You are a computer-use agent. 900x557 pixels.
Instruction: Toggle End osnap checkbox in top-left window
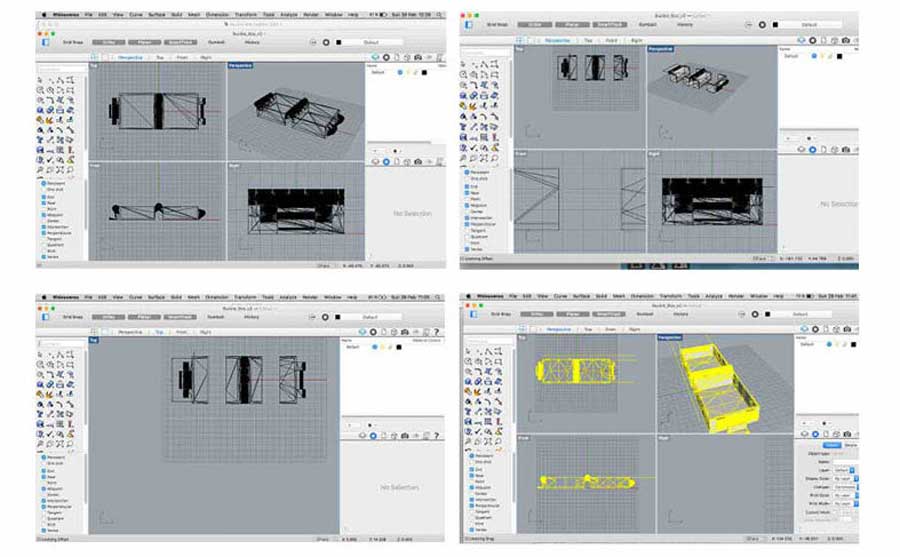(x=46, y=196)
